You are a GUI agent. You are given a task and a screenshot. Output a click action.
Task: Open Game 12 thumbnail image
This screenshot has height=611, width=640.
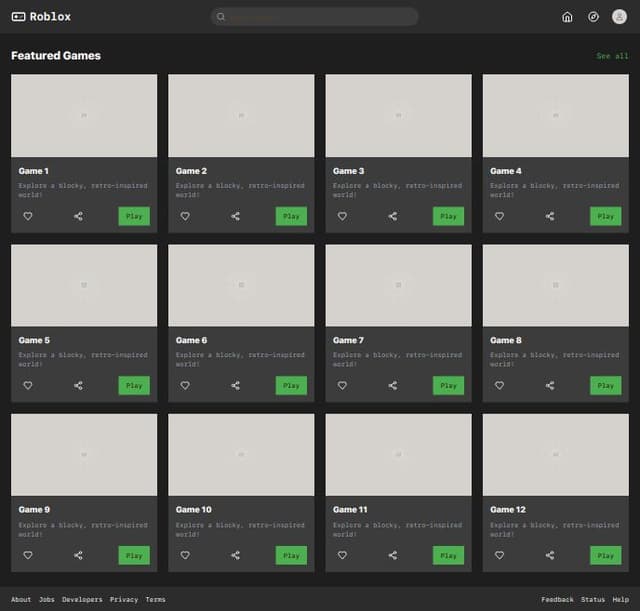[556, 455]
